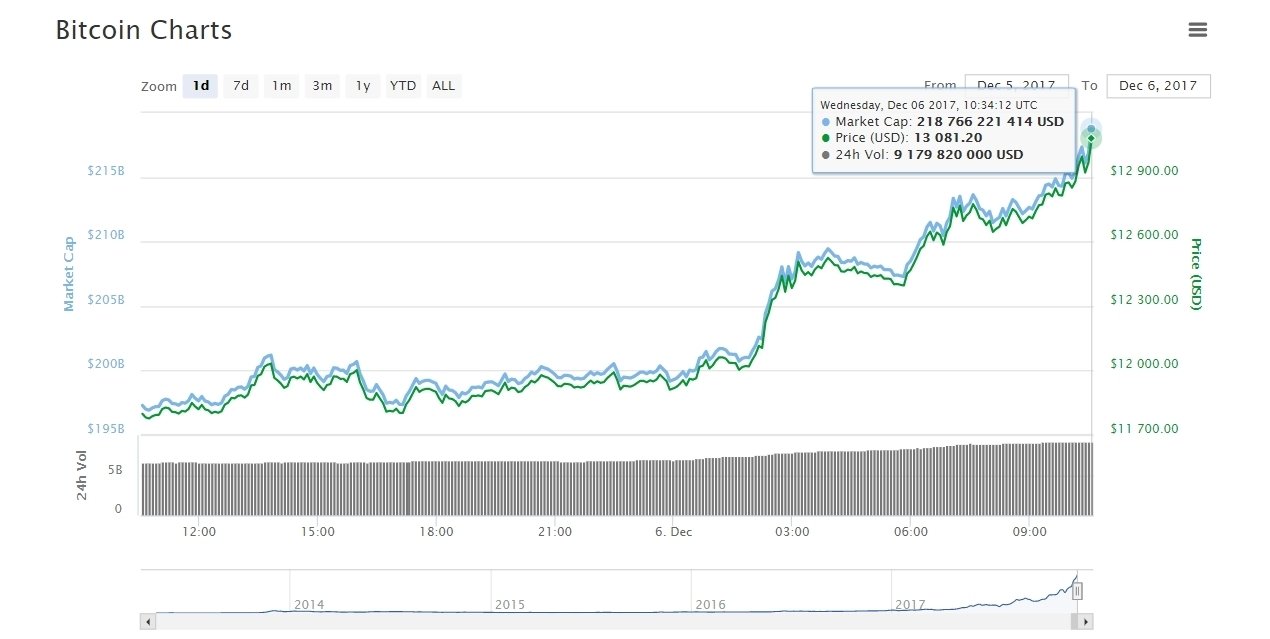
Task: Edit the To date field showing Dec 6, 2017
Action: coord(1158,86)
